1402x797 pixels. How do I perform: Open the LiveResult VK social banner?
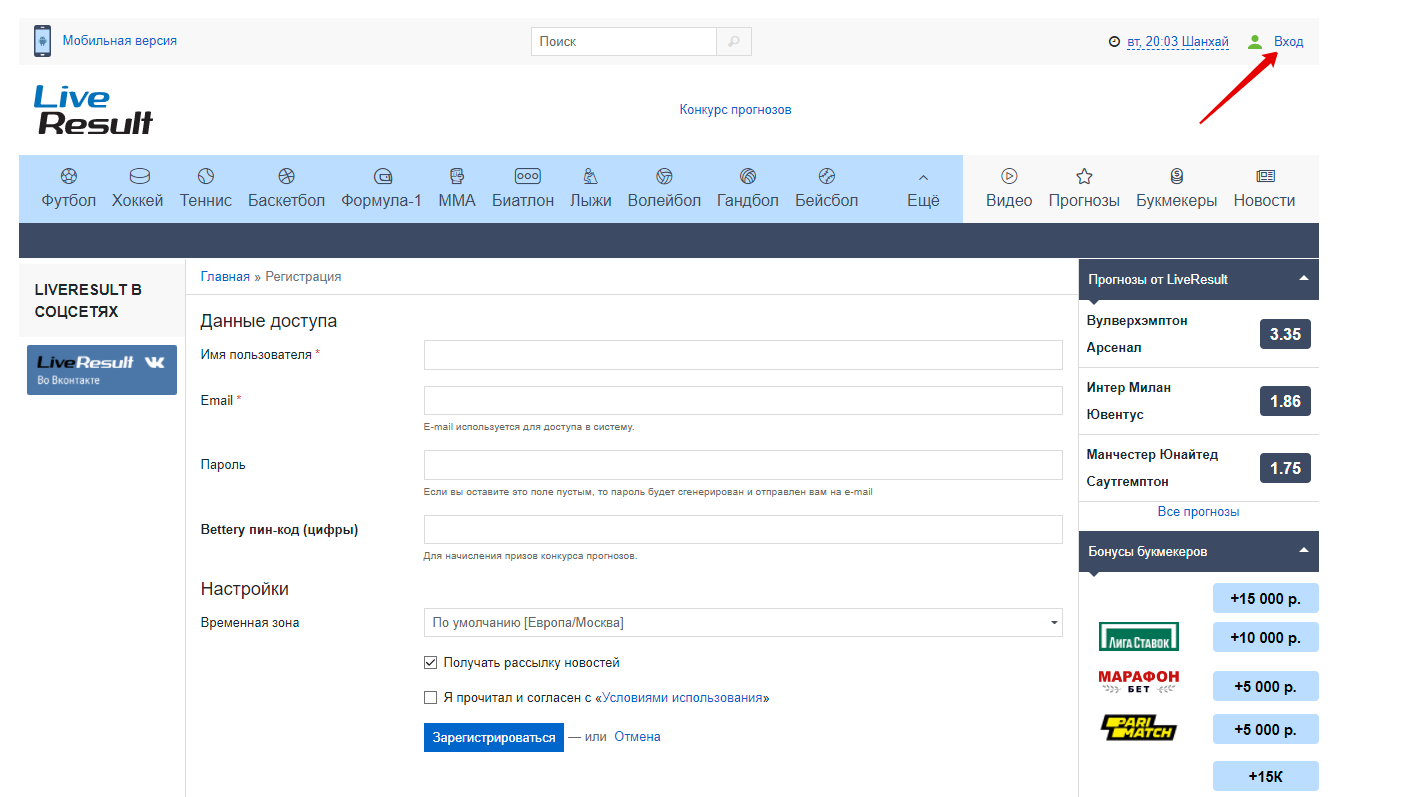click(x=102, y=370)
